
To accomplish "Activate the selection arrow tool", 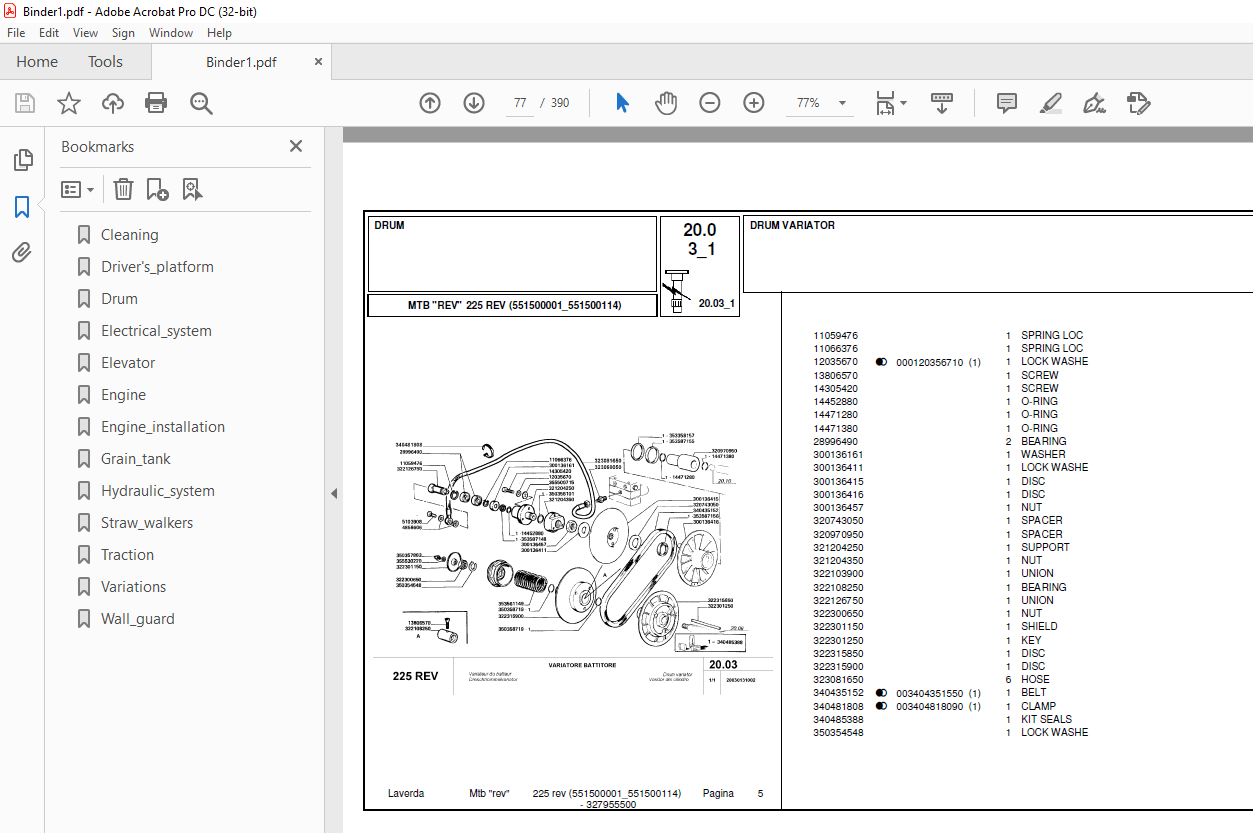I will [x=622, y=103].
